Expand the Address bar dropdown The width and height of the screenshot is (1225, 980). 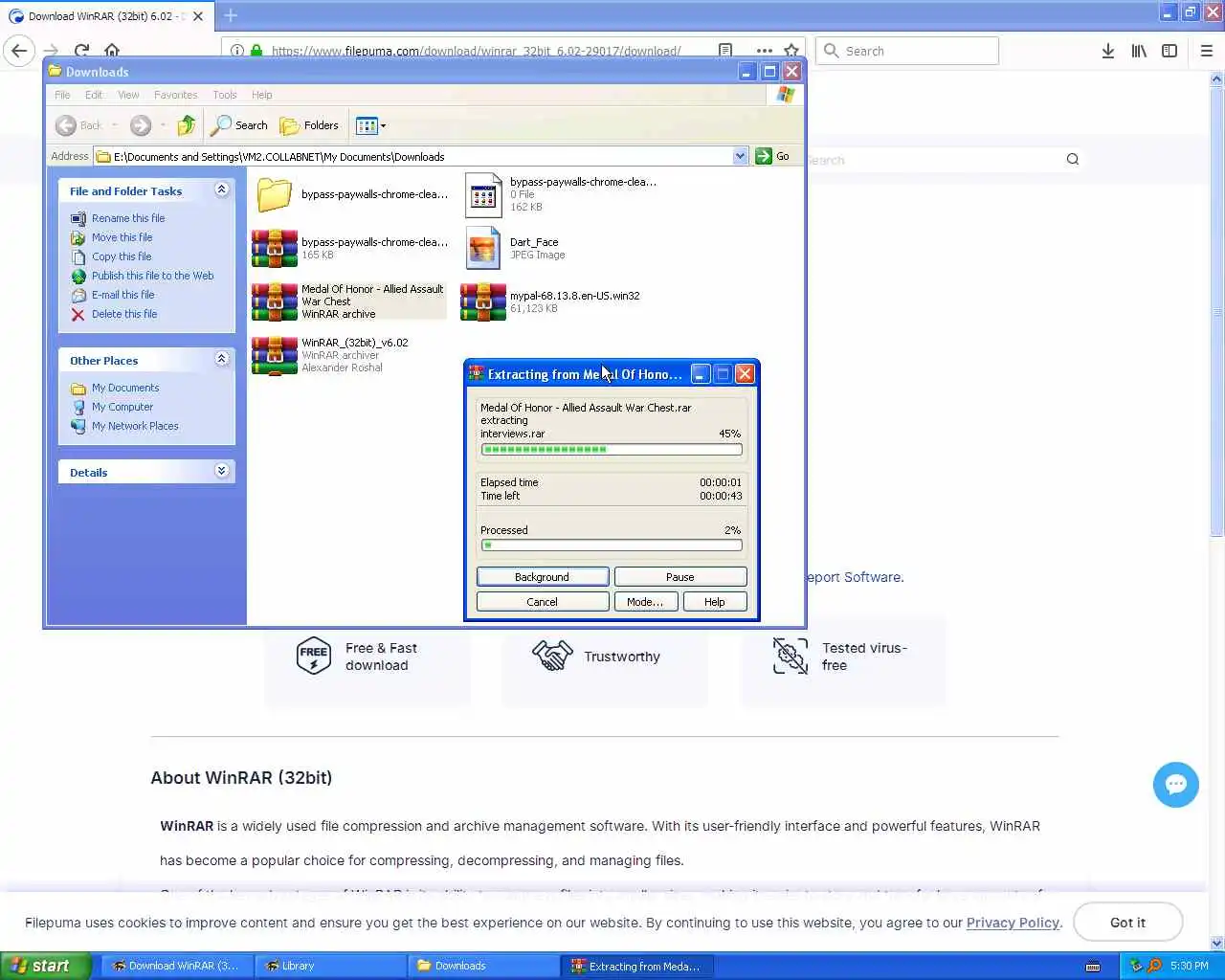740,156
